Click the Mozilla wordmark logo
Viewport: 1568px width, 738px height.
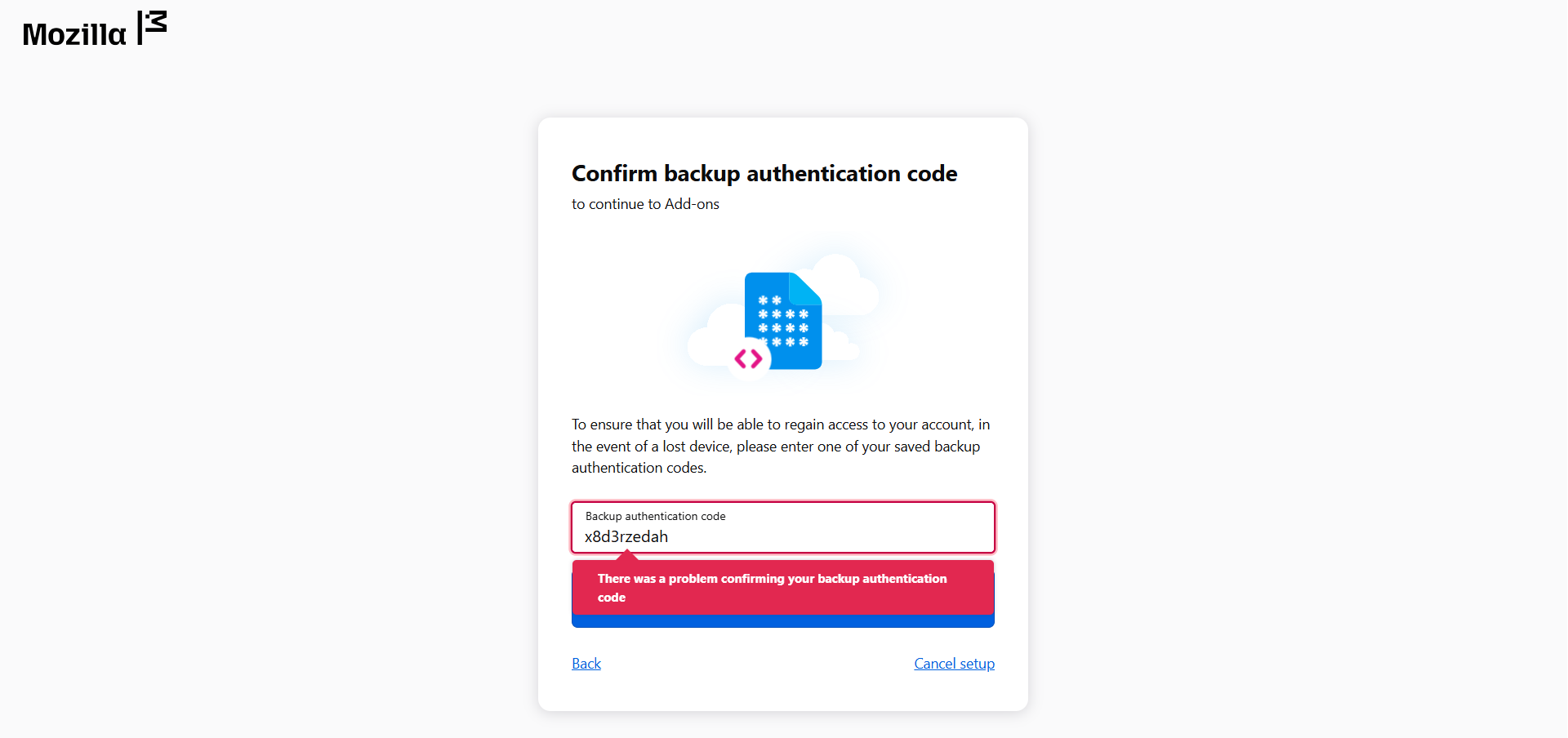pyautogui.click(x=74, y=34)
